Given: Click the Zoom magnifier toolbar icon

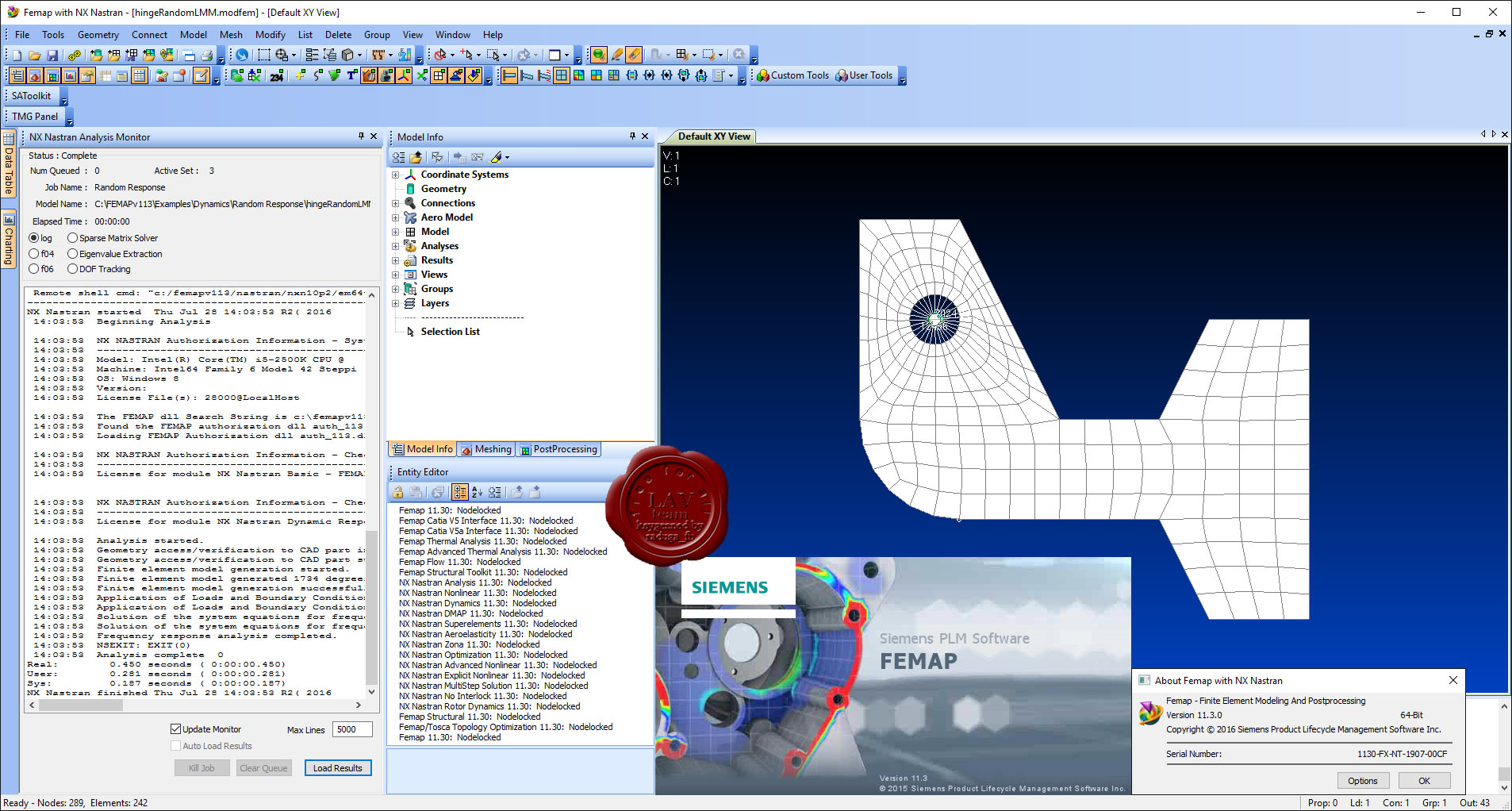Looking at the screenshot, I should [282, 55].
